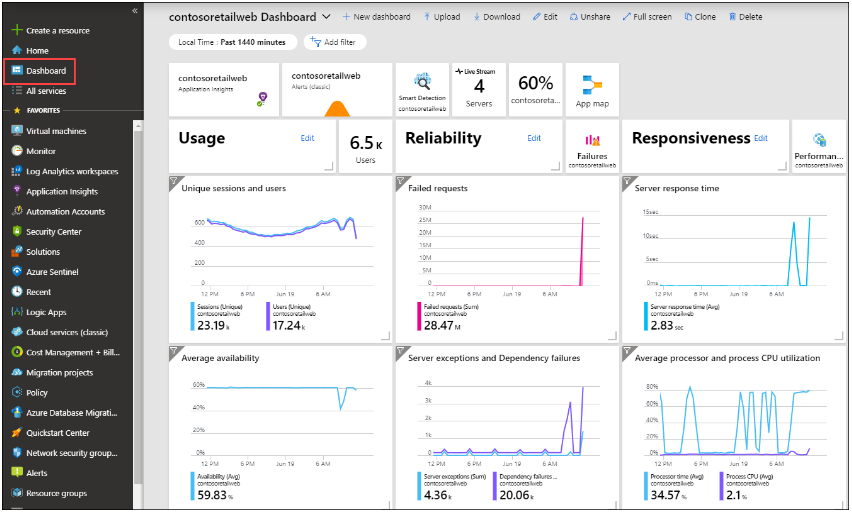Viewport: 852px width, 513px height.
Task: Open the Smart Detection tile
Action: (x=422, y=90)
